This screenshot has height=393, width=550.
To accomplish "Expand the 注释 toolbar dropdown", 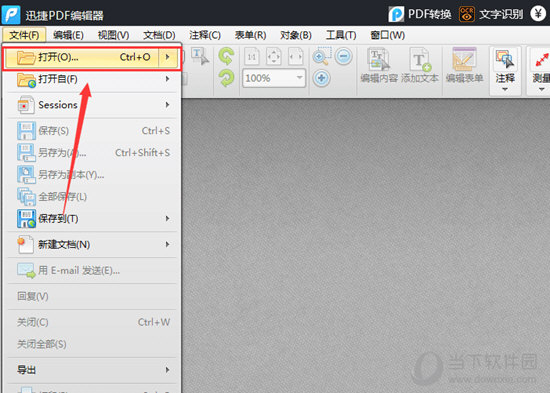I will click(x=505, y=89).
